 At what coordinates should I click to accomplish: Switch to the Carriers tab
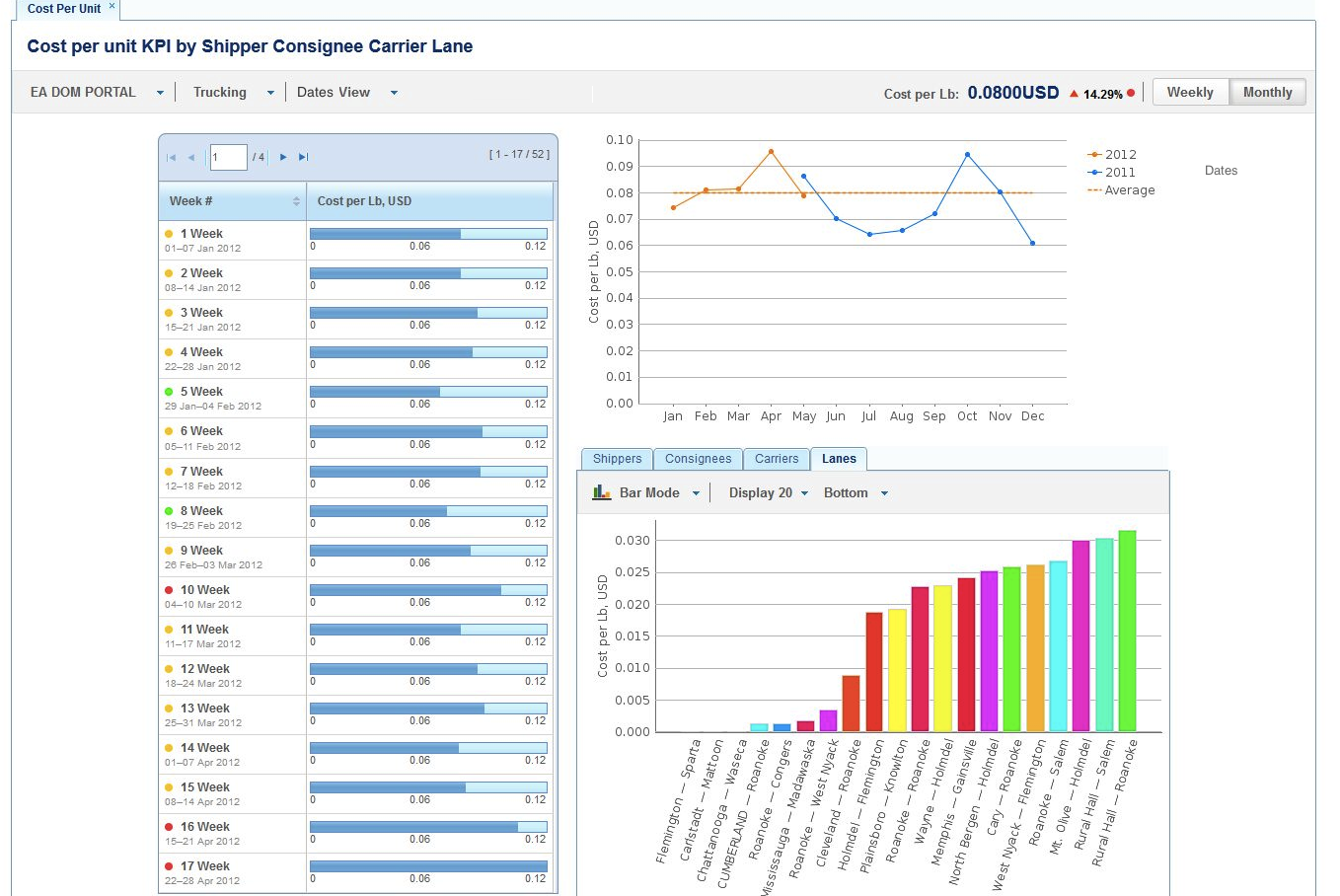point(777,459)
